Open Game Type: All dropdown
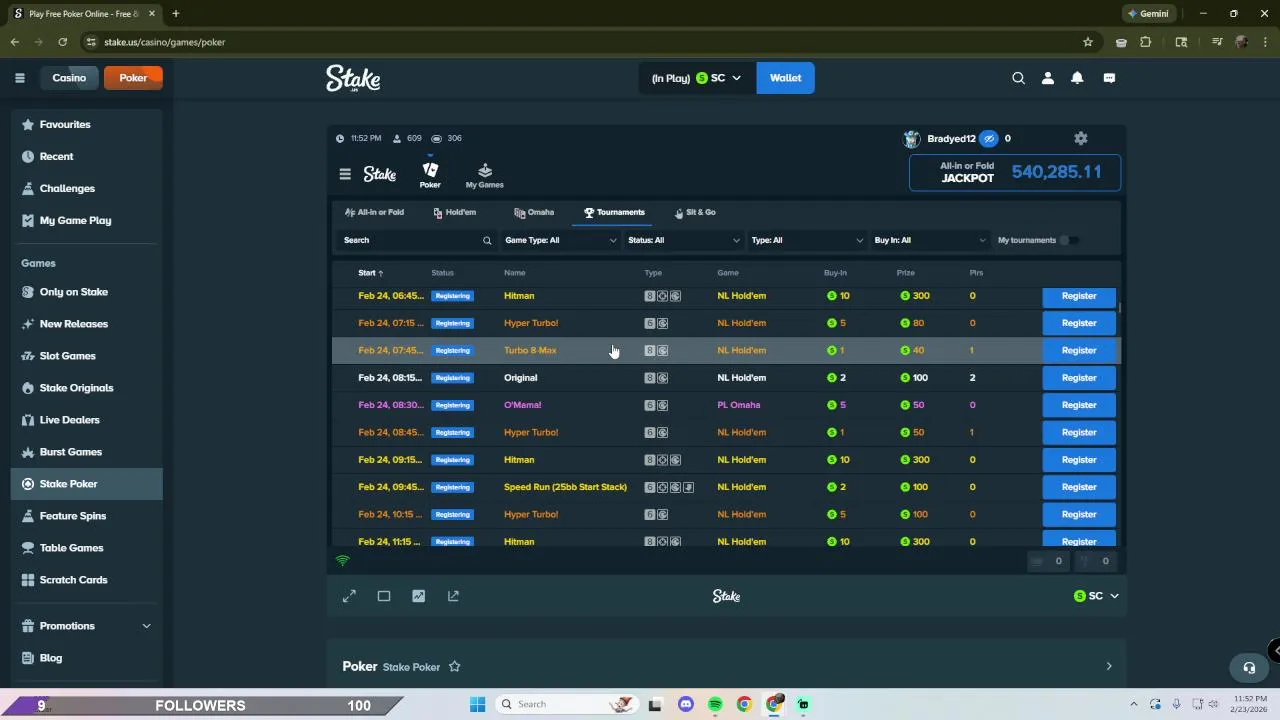This screenshot has width=1280, height=720. click(561, 240)
